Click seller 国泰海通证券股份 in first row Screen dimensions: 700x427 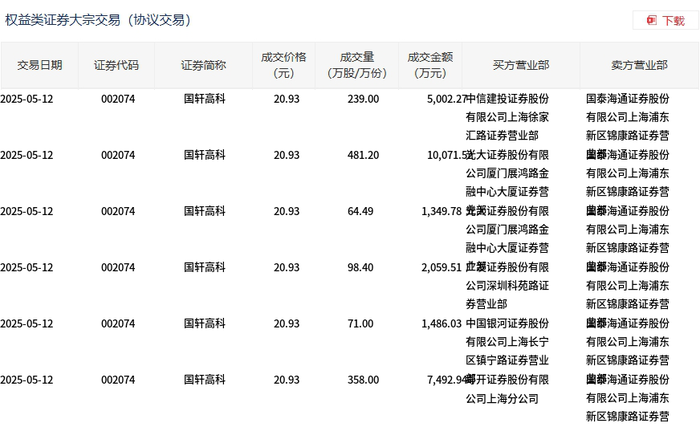[628, 99]
